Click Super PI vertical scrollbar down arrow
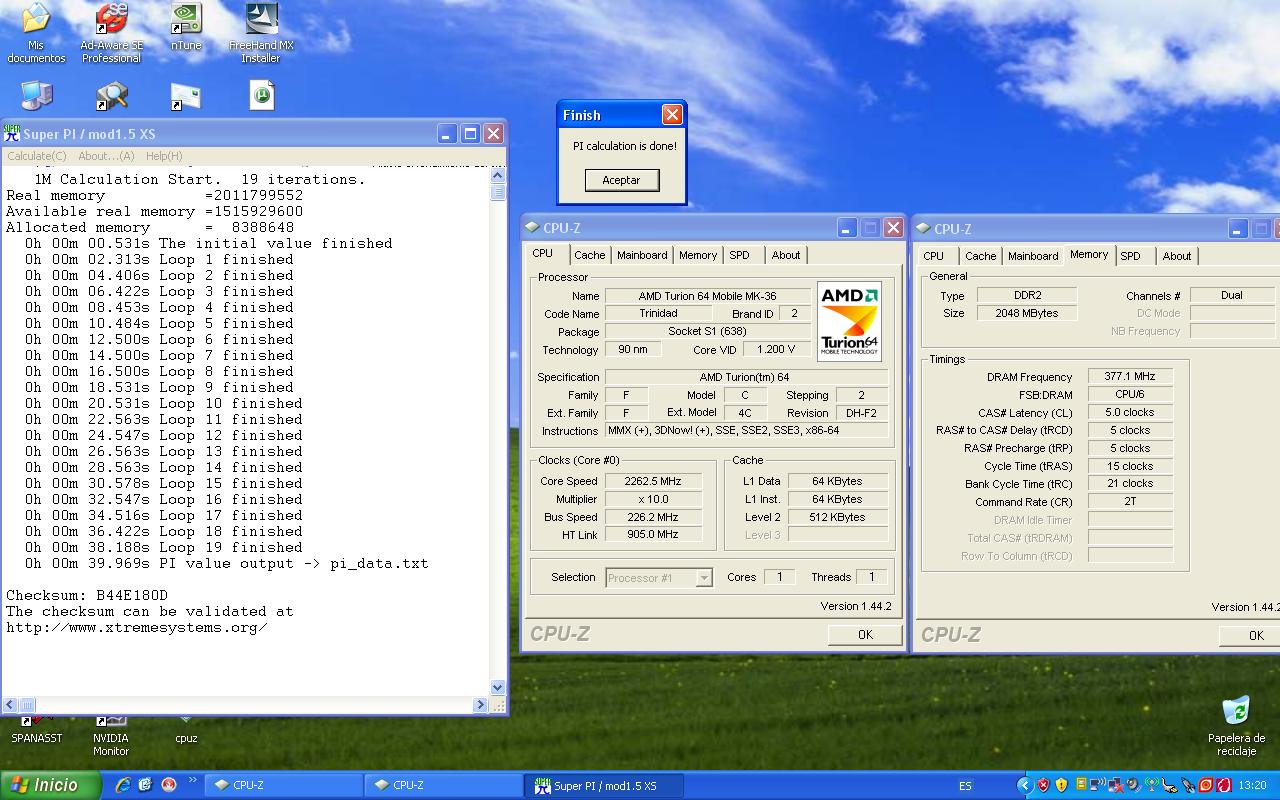The width and height of the screenshot is (1280, 800). coord(498,688)
